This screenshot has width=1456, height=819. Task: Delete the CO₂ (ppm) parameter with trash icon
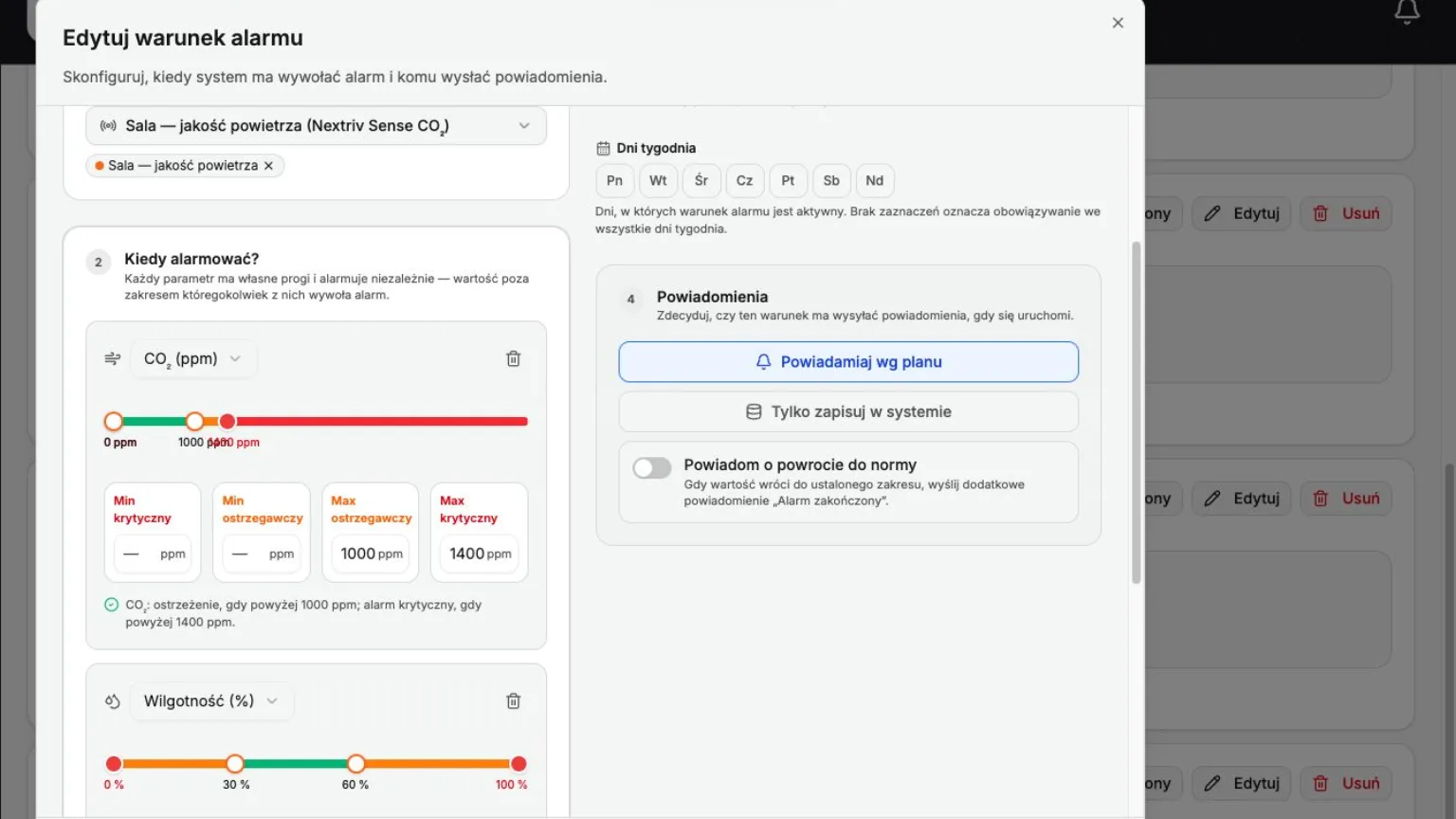(x=513, y=358)
